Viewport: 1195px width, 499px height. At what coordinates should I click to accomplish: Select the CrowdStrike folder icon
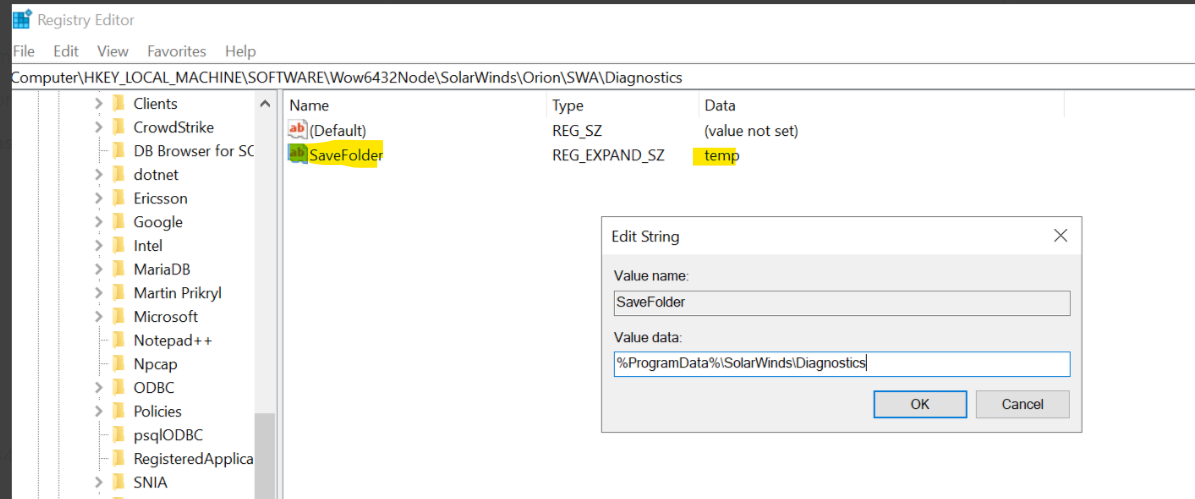point(118,127)
